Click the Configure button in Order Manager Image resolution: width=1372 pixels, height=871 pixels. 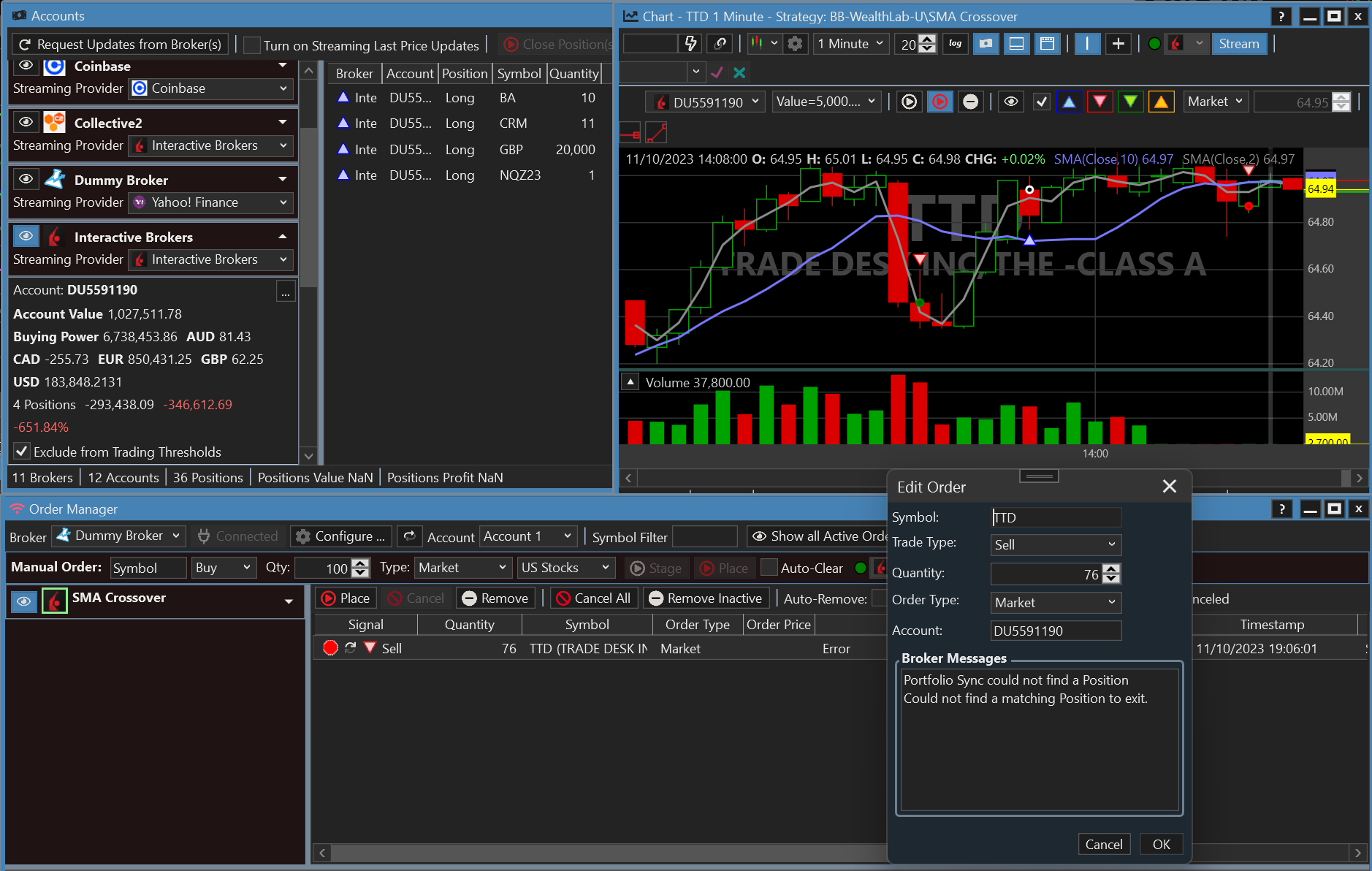[x=341, y=536]
